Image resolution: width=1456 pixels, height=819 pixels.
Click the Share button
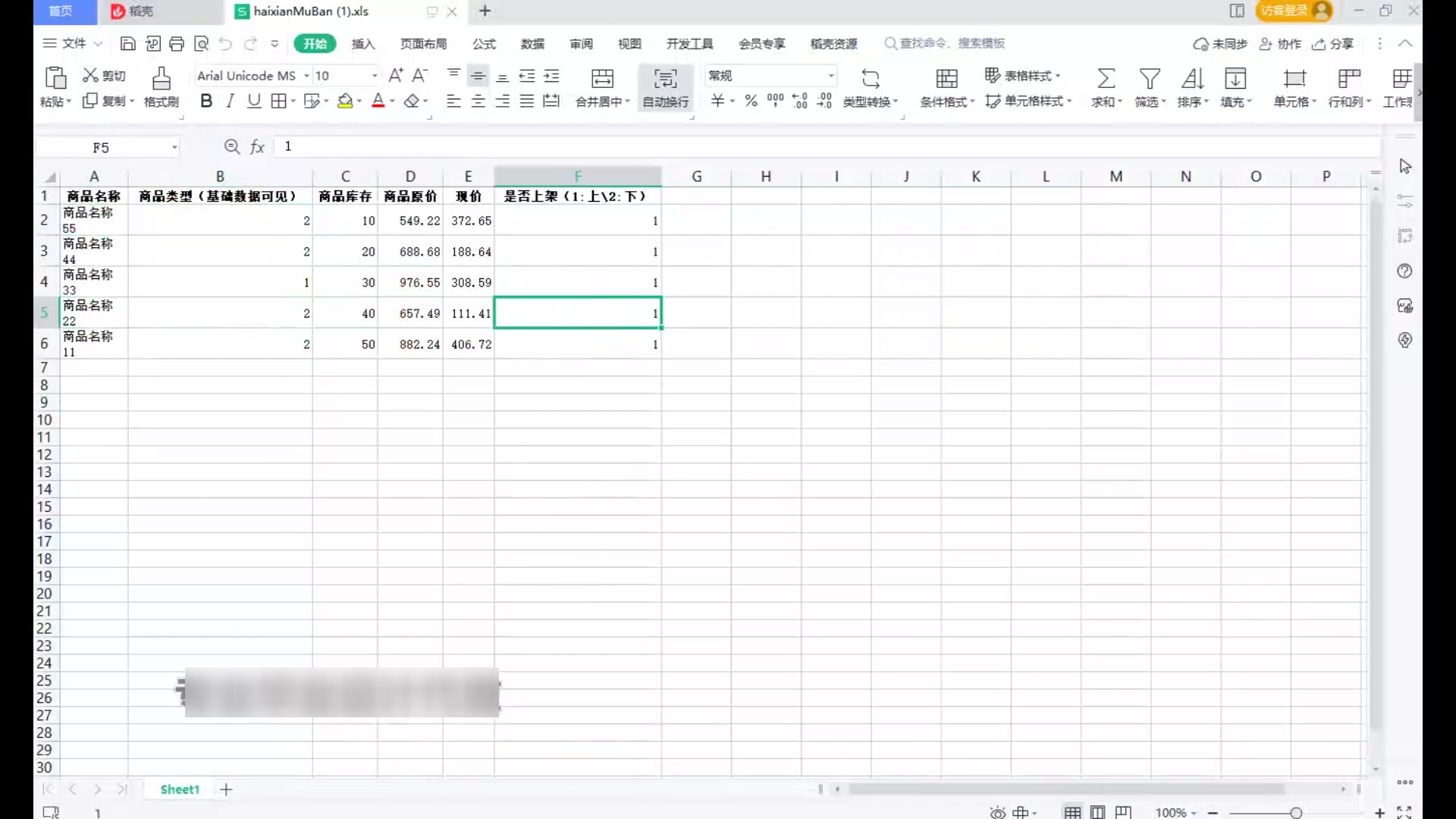tap(1333, 44)
